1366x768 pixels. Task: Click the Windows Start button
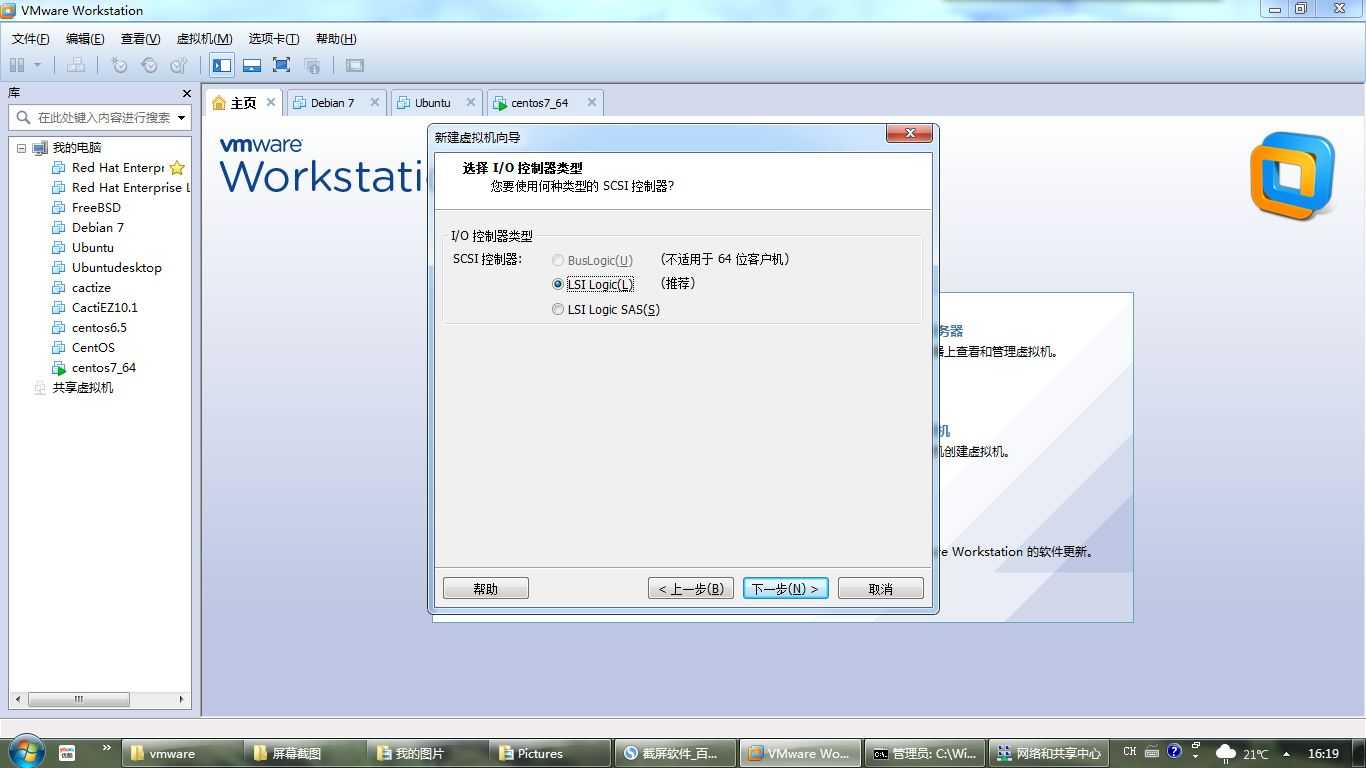(26, 751)
